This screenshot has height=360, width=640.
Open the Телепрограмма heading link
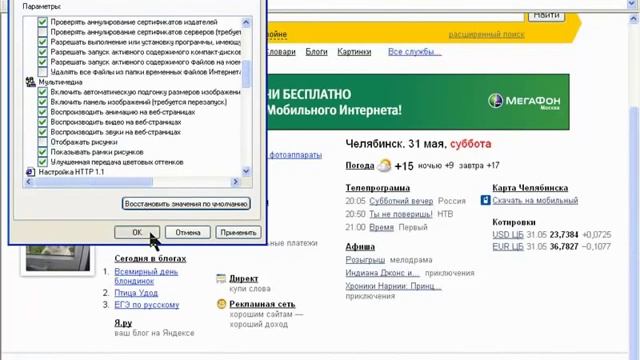pos(378,188)
